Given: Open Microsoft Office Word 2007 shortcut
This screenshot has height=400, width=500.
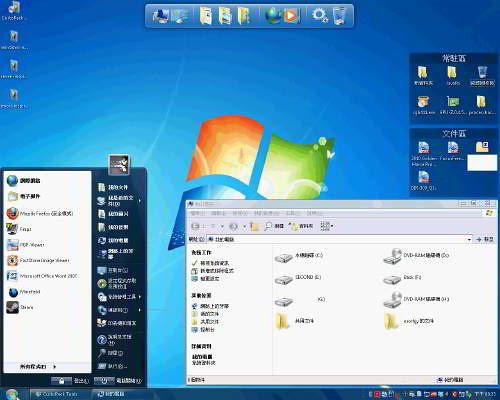Looking at the screenshot, I should pos(42,276).
